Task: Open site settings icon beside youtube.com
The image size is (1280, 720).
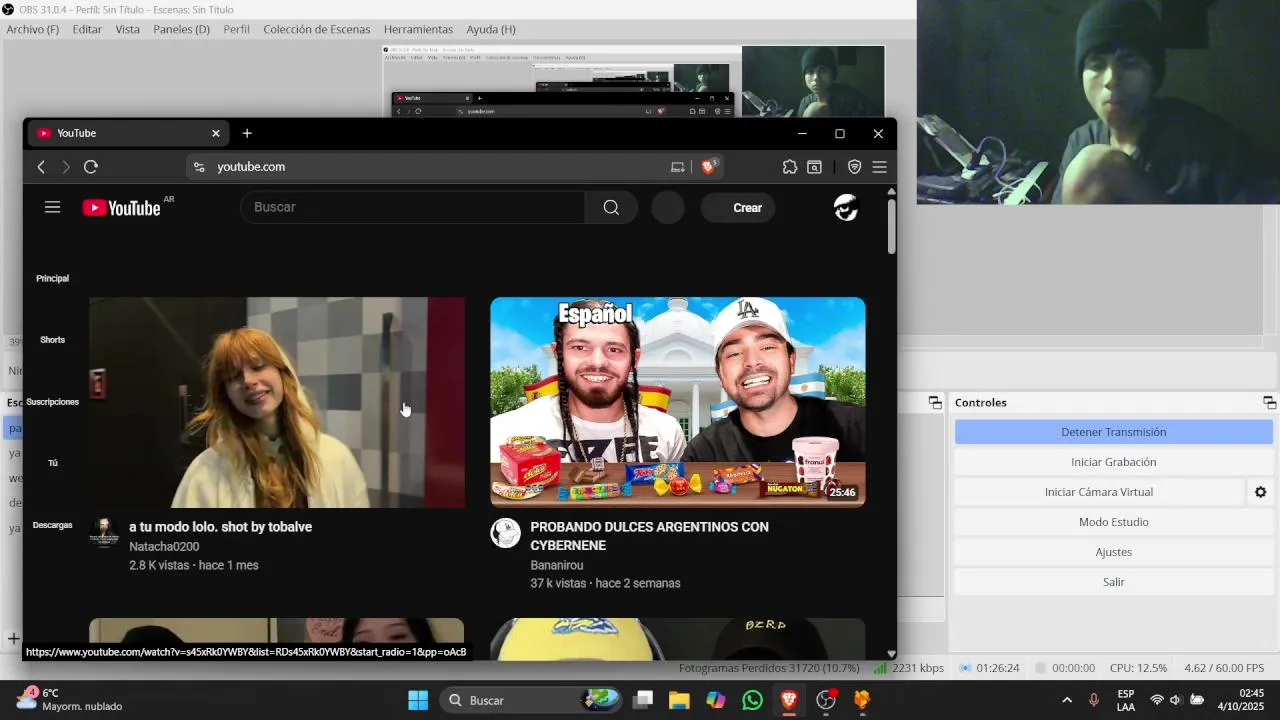Action: 199,167
